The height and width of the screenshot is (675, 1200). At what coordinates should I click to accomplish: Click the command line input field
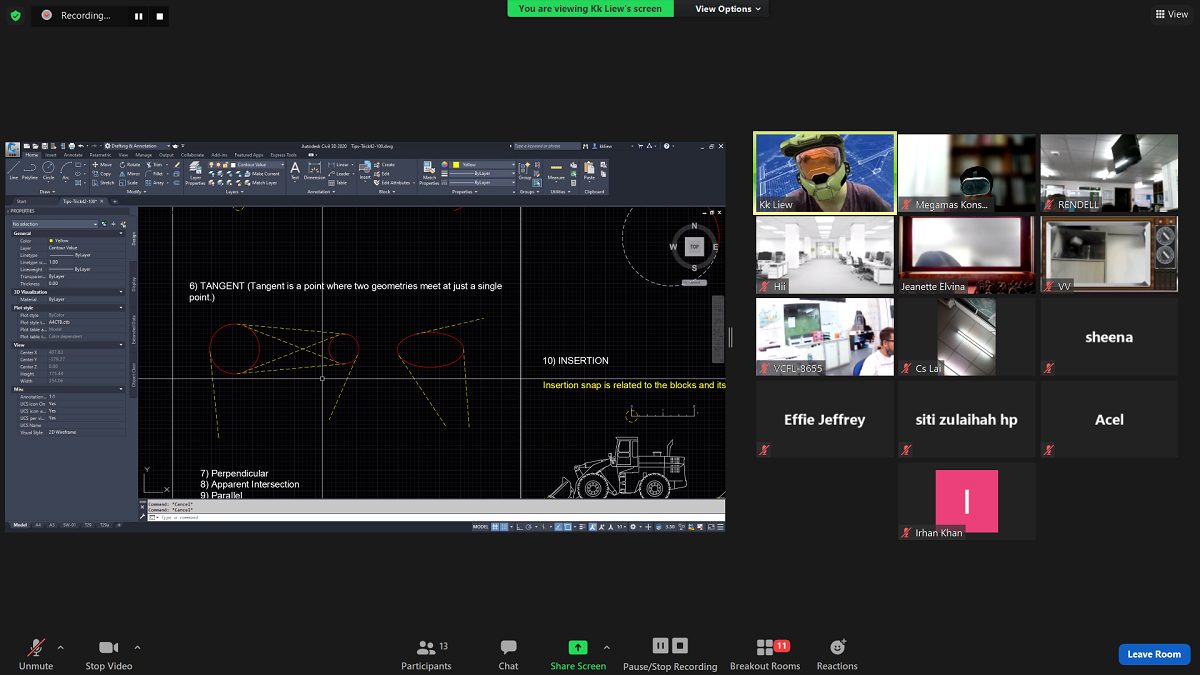435,517
